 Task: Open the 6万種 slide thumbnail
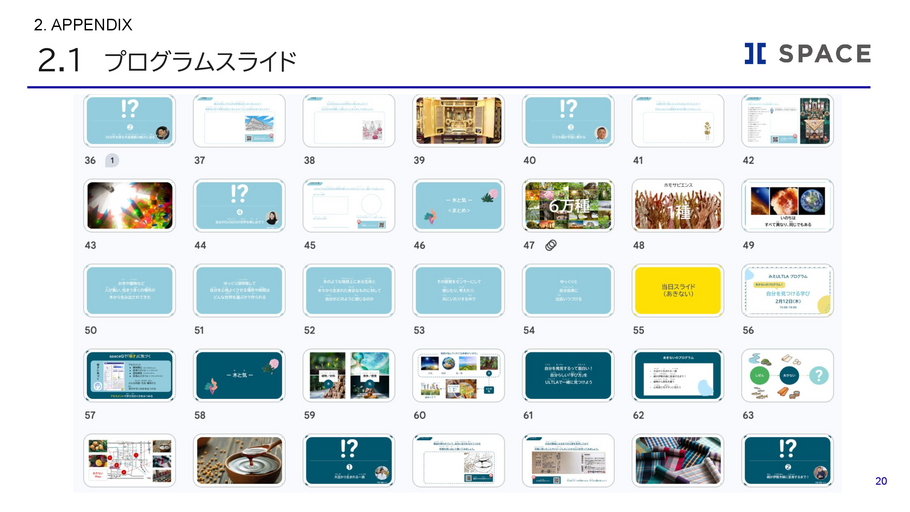568,205
